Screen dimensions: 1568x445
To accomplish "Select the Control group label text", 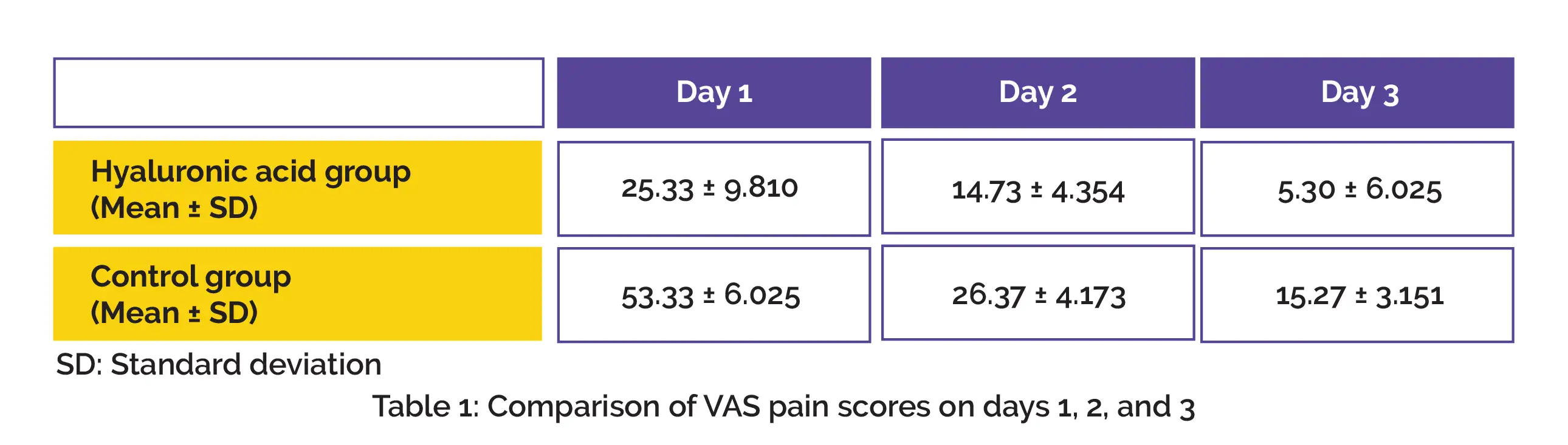I will click(x=190, y=277).
